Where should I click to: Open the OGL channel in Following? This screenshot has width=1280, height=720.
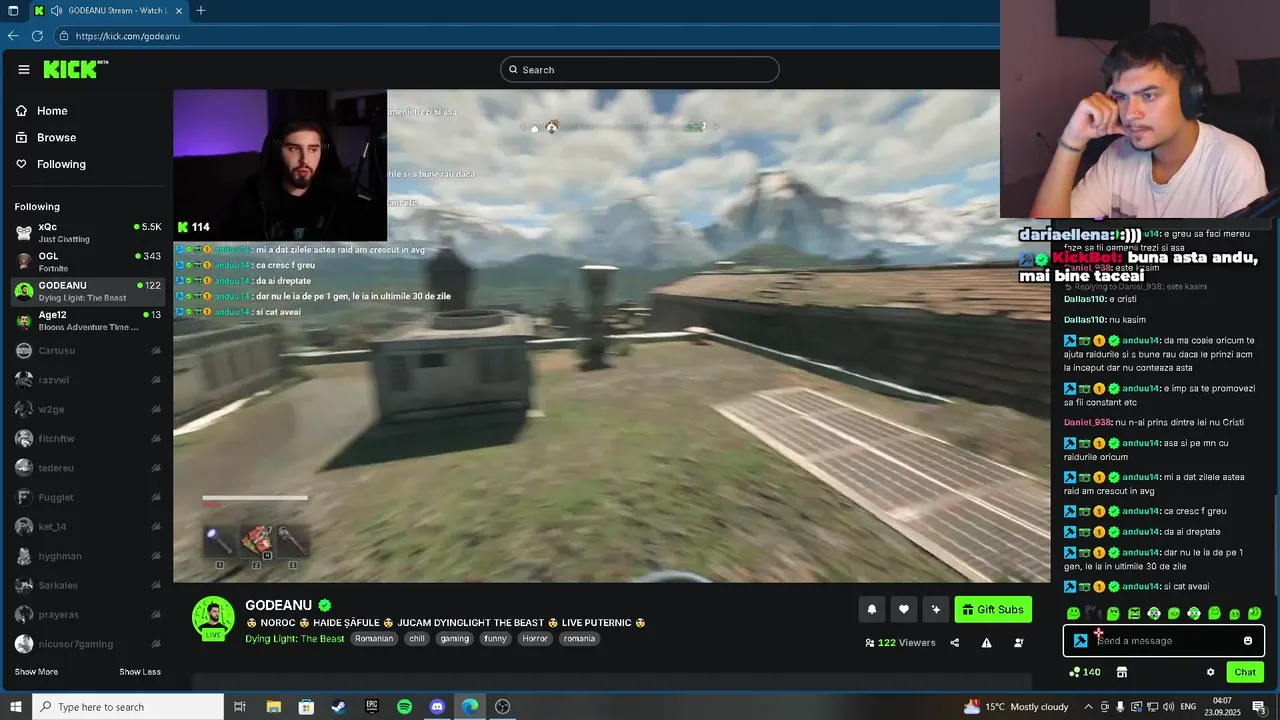88,262
